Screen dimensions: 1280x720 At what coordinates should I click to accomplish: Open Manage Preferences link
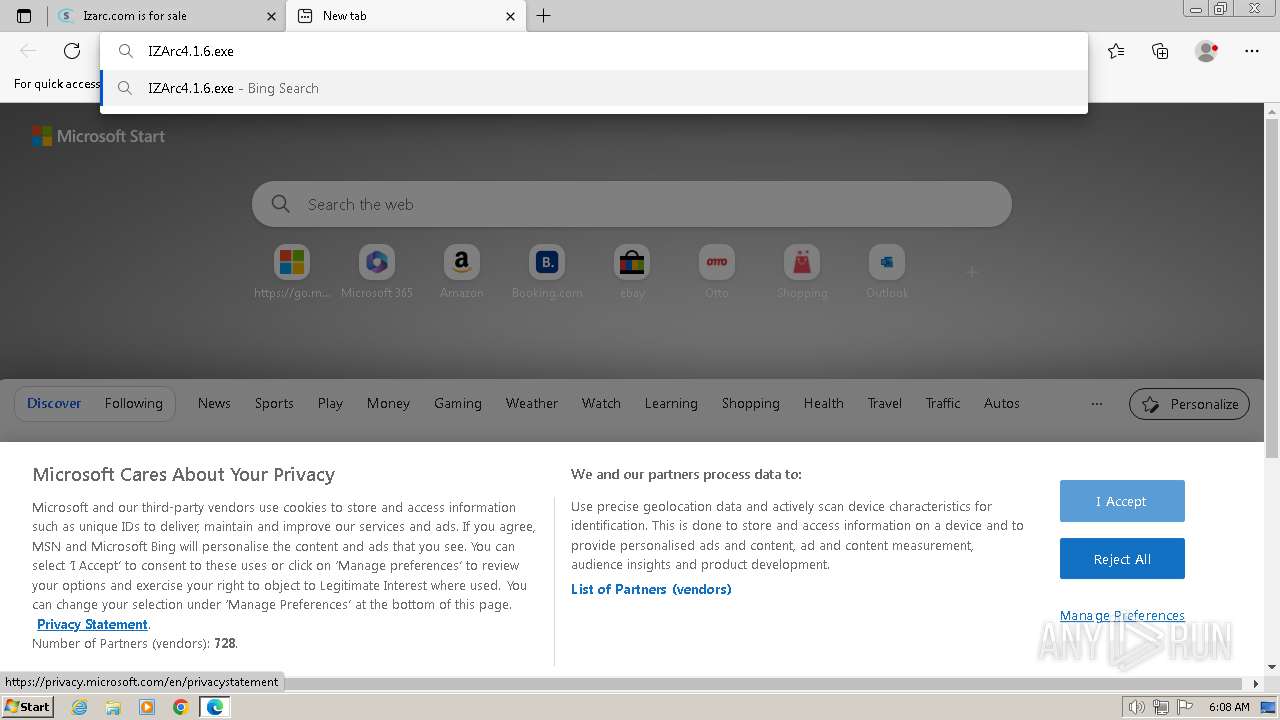(1122, 615)
